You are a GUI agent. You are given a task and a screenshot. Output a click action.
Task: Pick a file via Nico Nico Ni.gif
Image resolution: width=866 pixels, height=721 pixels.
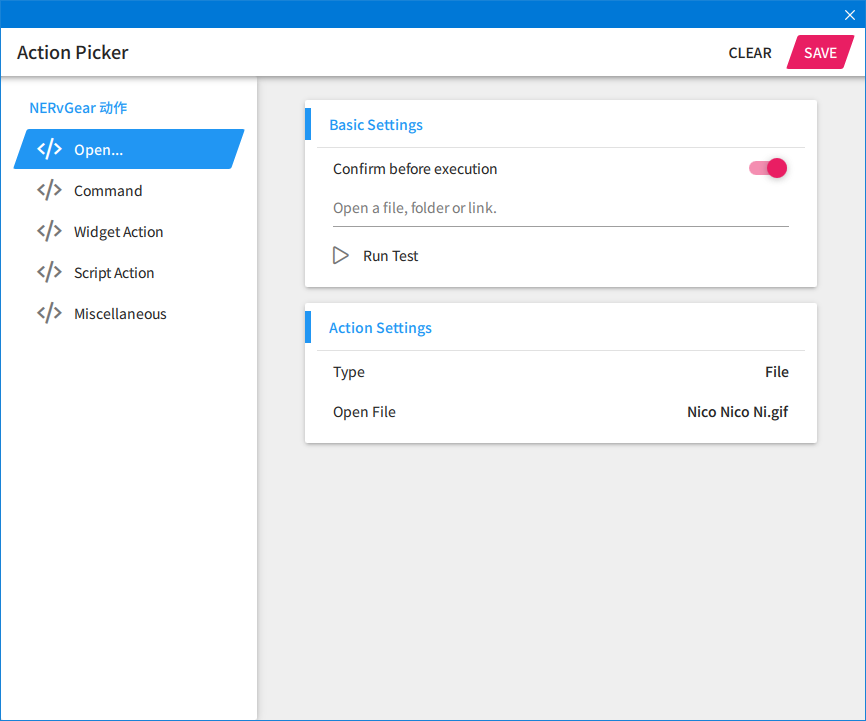pos(737,412)
